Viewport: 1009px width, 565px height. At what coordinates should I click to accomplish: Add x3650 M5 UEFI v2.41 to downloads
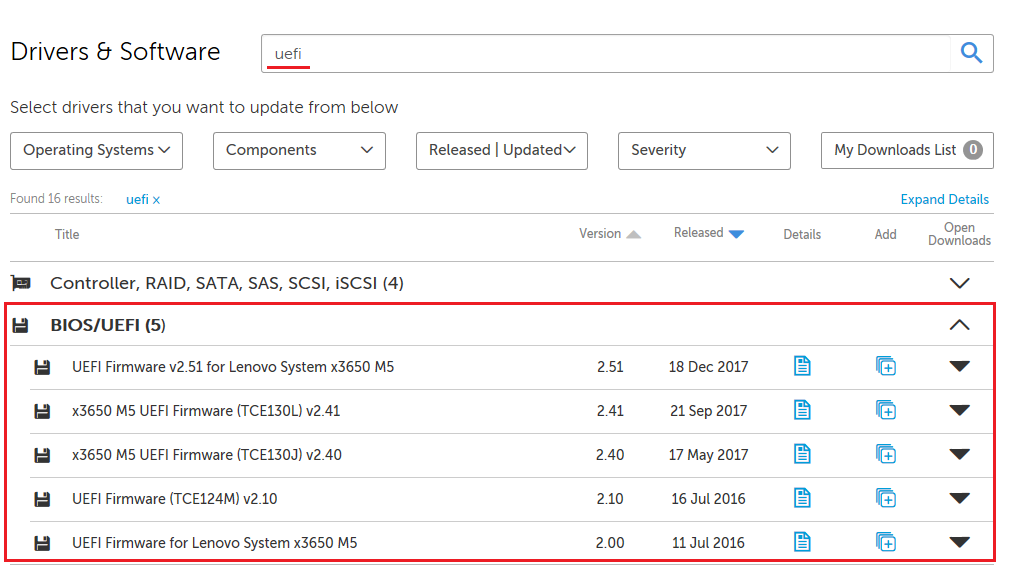pos(885,410)
